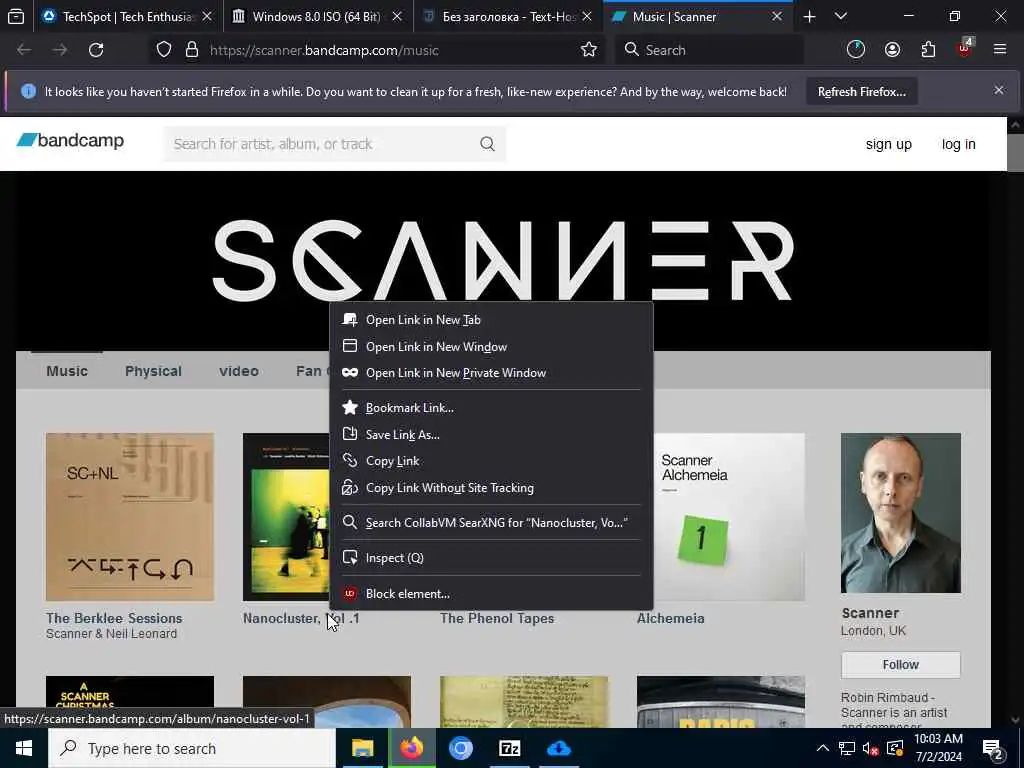Click the sign up link
1024x768 pixels.
click(x=888, y=144)
